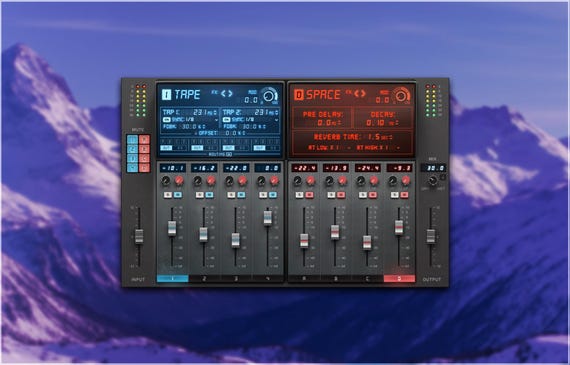Toggle red Mute button C

(144, 158)
